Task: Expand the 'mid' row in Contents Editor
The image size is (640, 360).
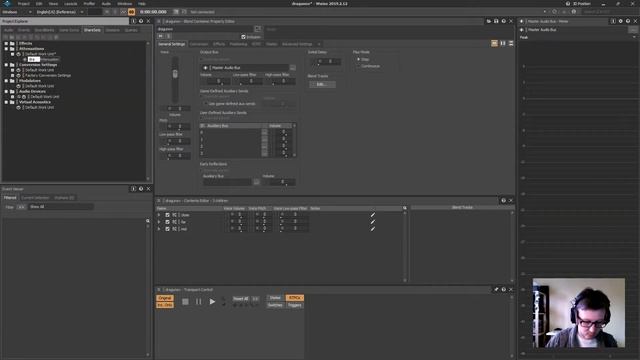Action: (x=159, y=229)
